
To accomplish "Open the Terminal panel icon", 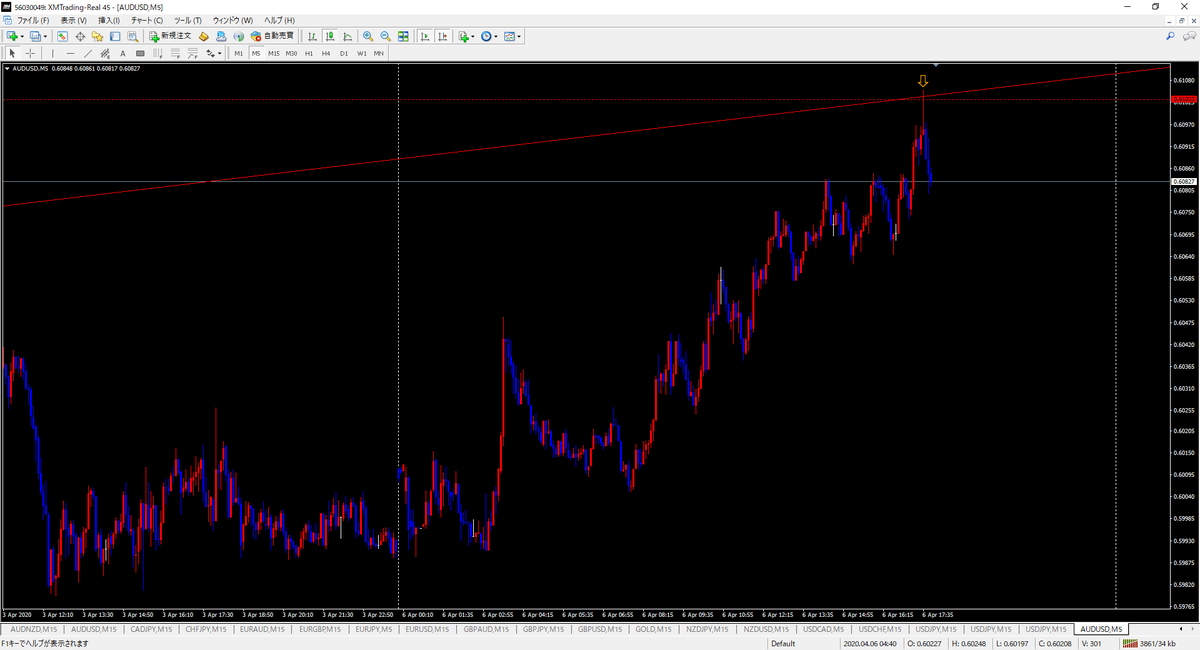I will pyautogui.click(x=114, y=36).
